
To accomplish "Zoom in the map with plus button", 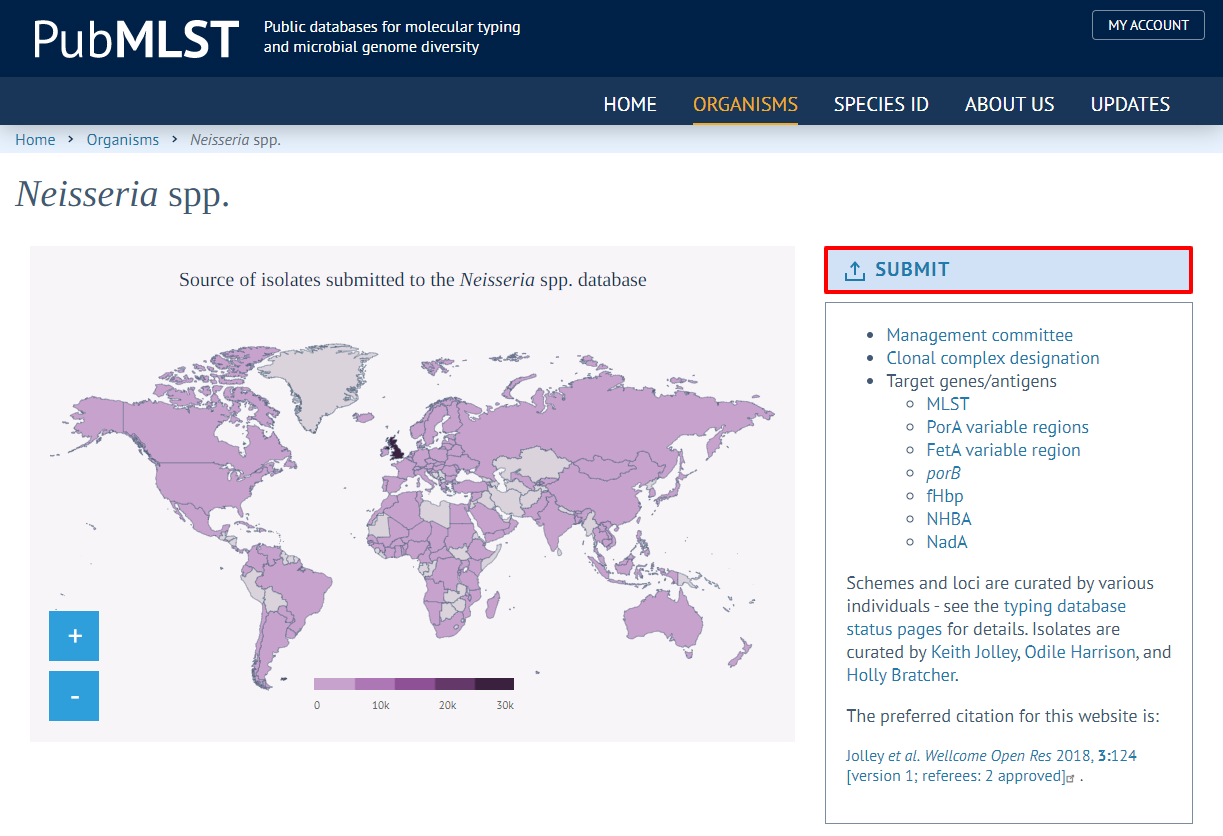I will coord(74,636).
